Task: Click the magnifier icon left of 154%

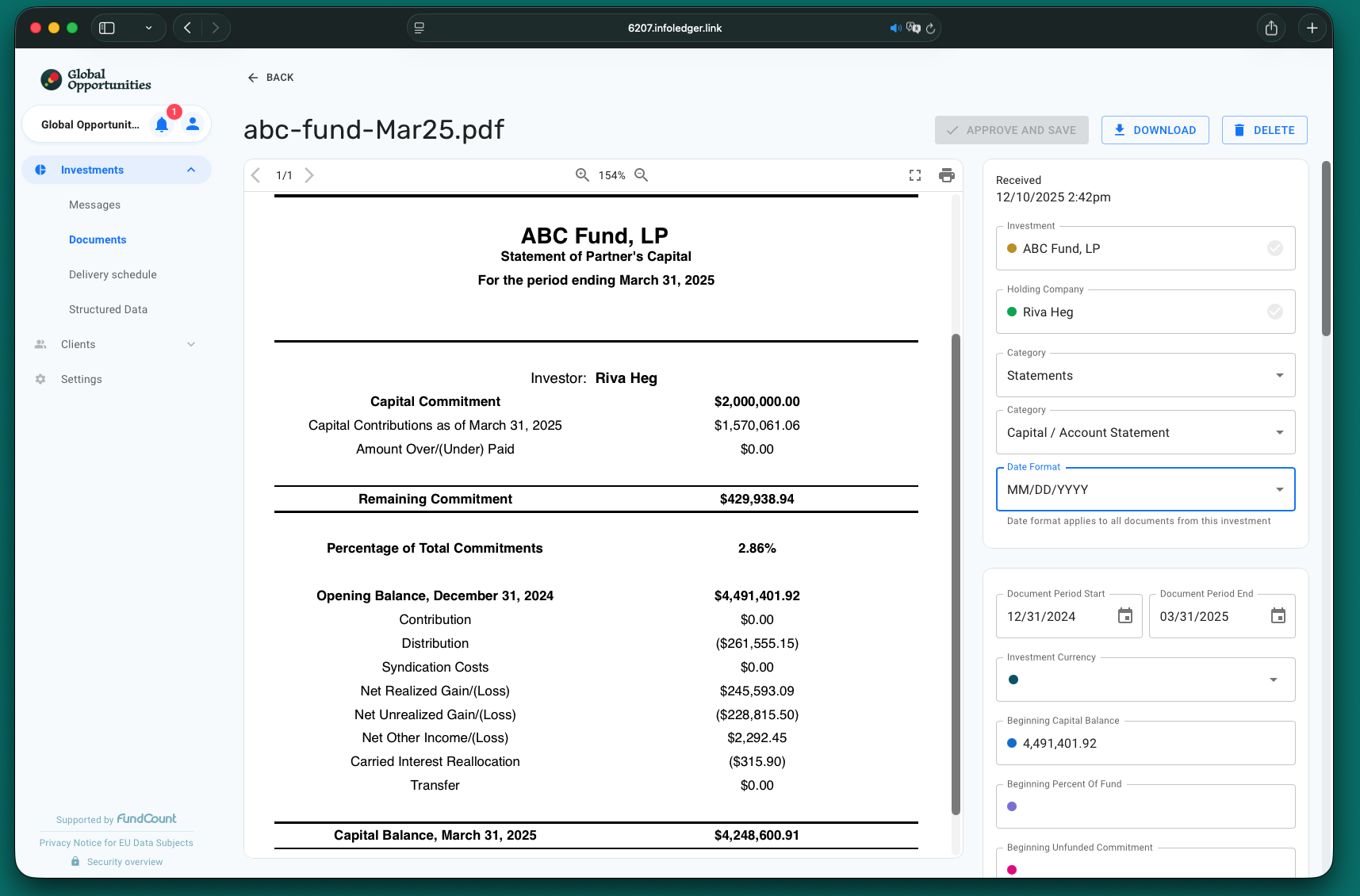Action: (582, 175)
